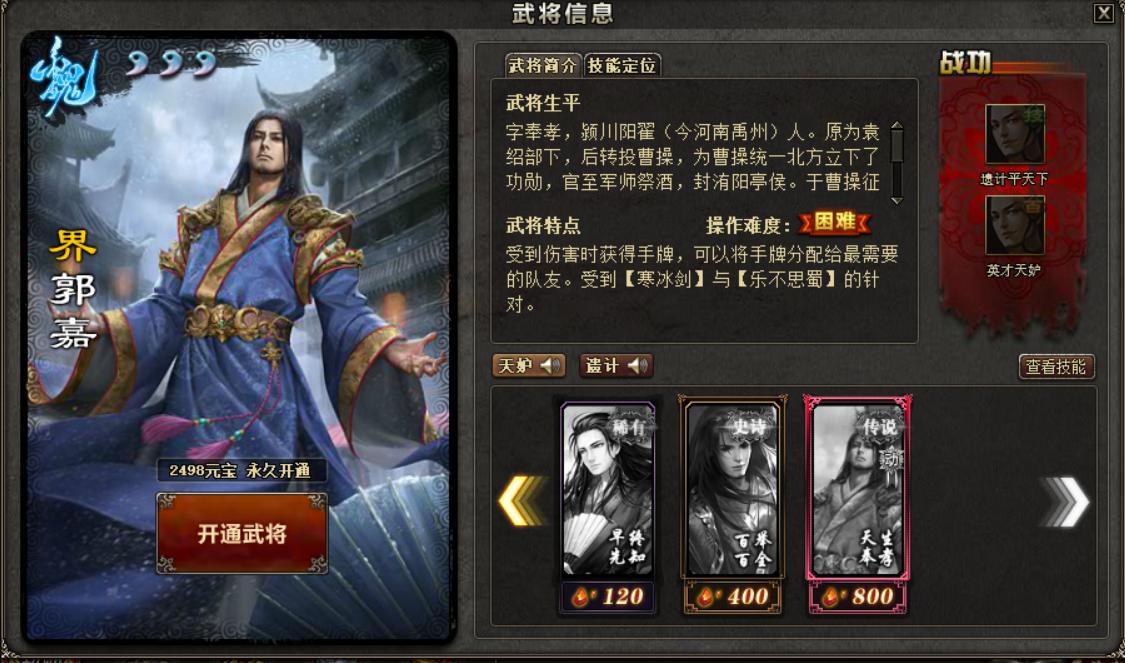The image size is (1125, 663).
Task: Click the scrollbar up arrow in 武将生平
Action: (x=897, y=128)
